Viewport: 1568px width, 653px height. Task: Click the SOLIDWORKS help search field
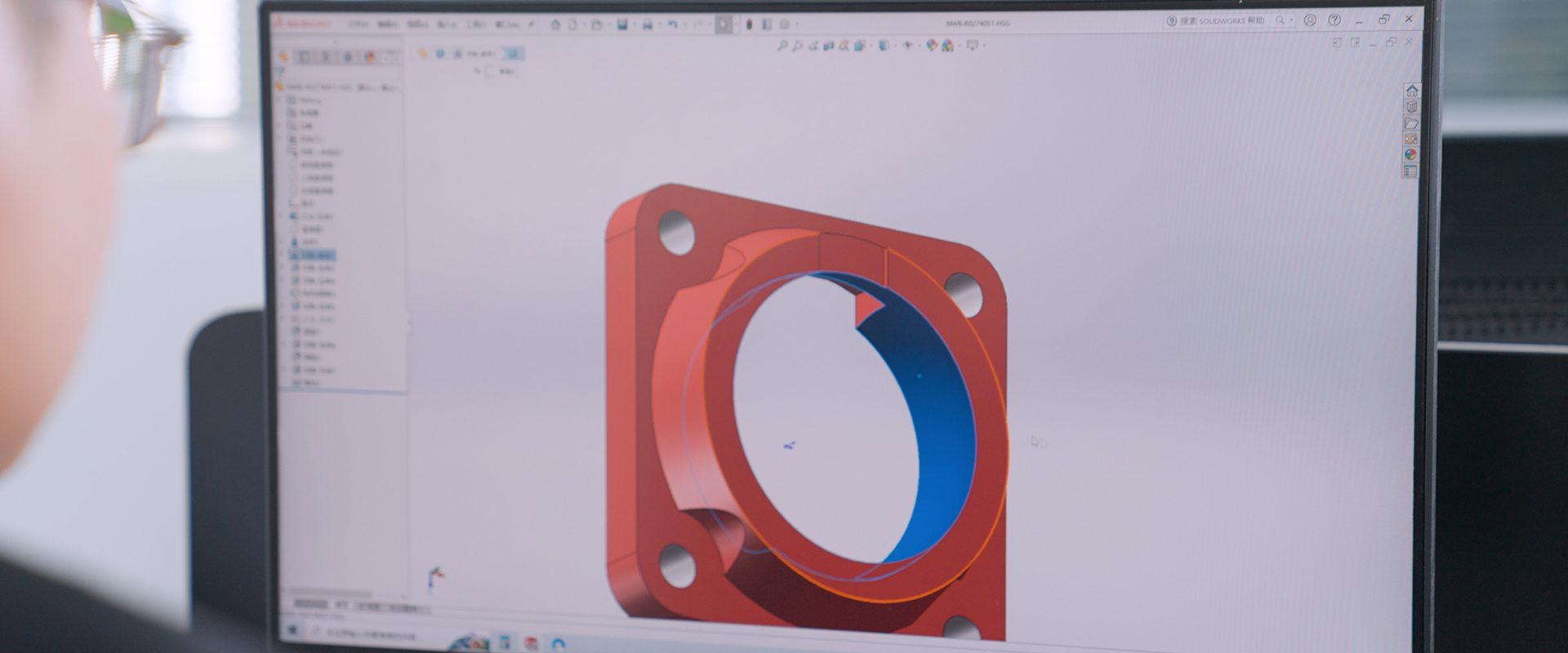[1221, 20]
